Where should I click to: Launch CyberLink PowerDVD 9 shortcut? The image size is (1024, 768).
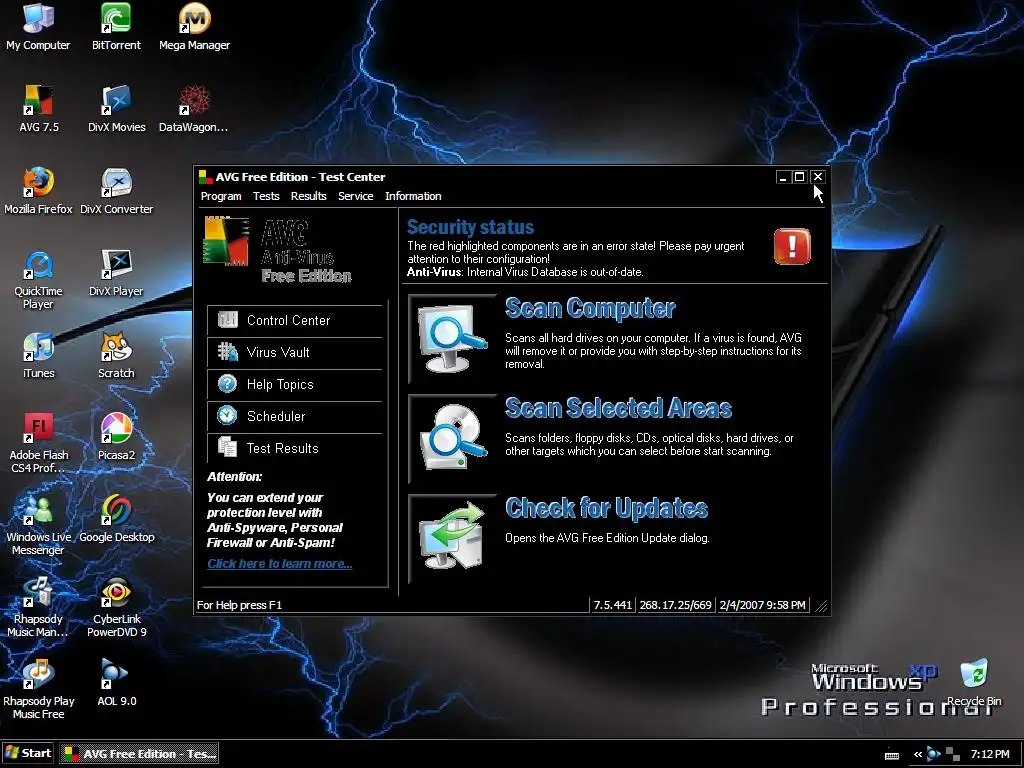tap(117, 607)
